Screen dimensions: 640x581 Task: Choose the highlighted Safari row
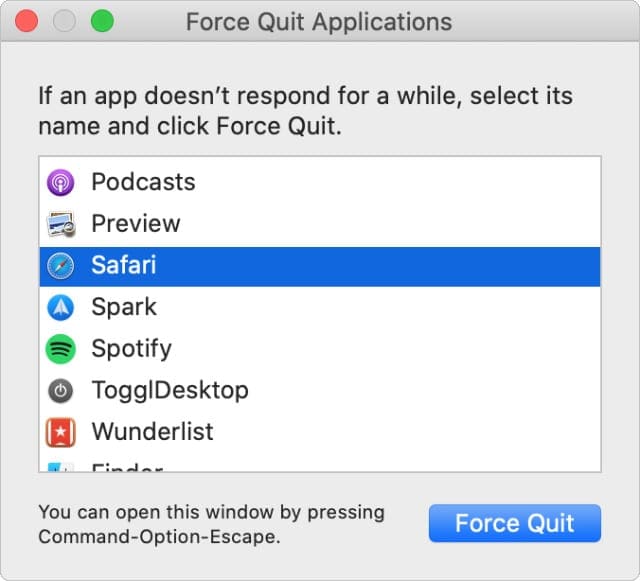click(124, 266)
